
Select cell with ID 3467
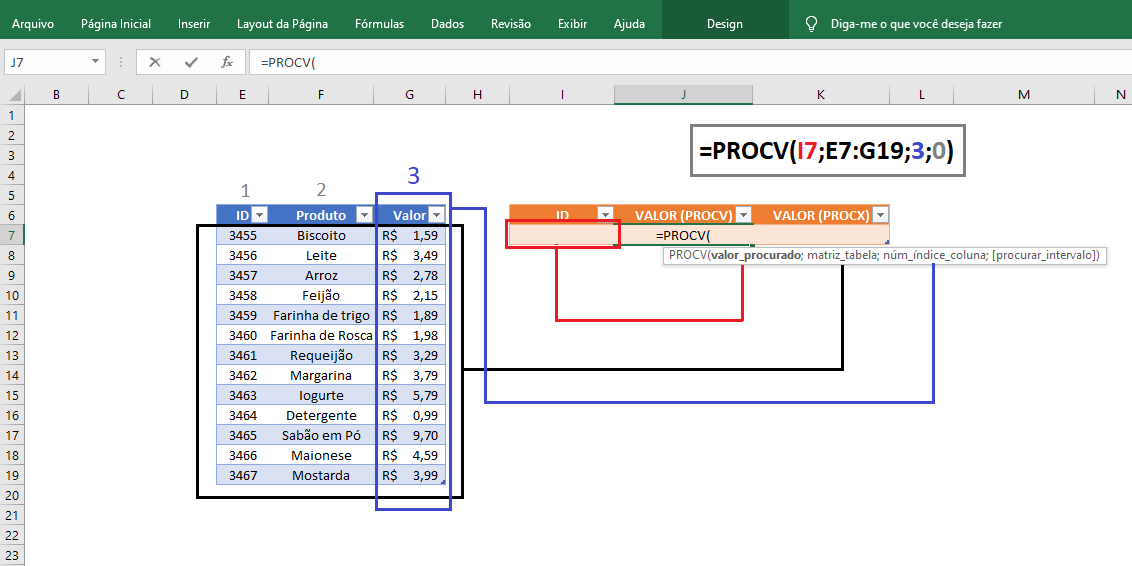point(242,475)
